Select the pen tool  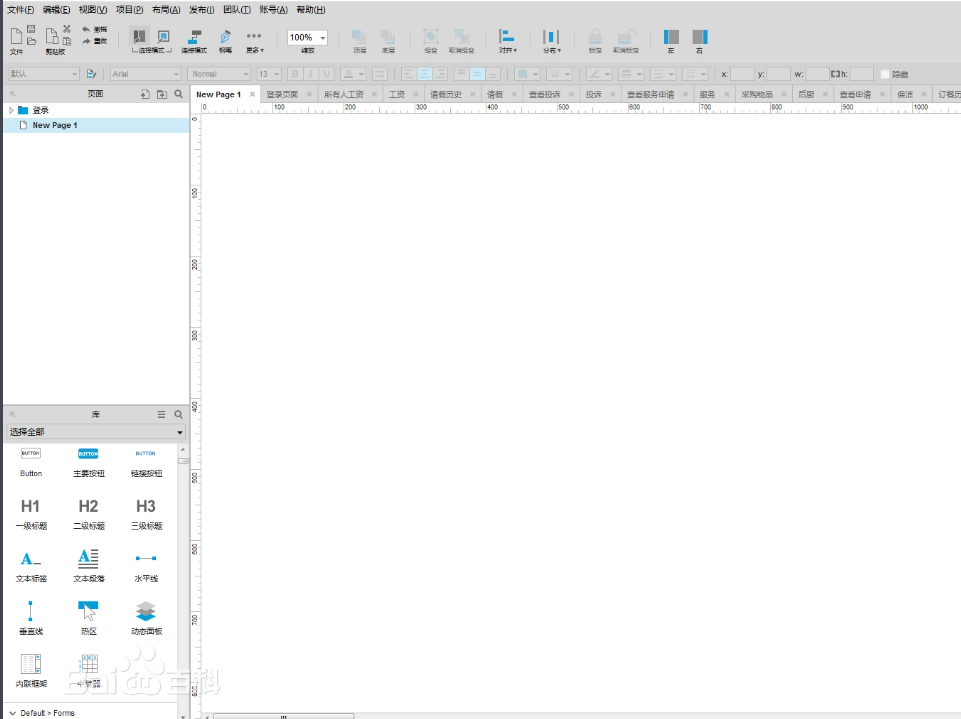[225, 37]
